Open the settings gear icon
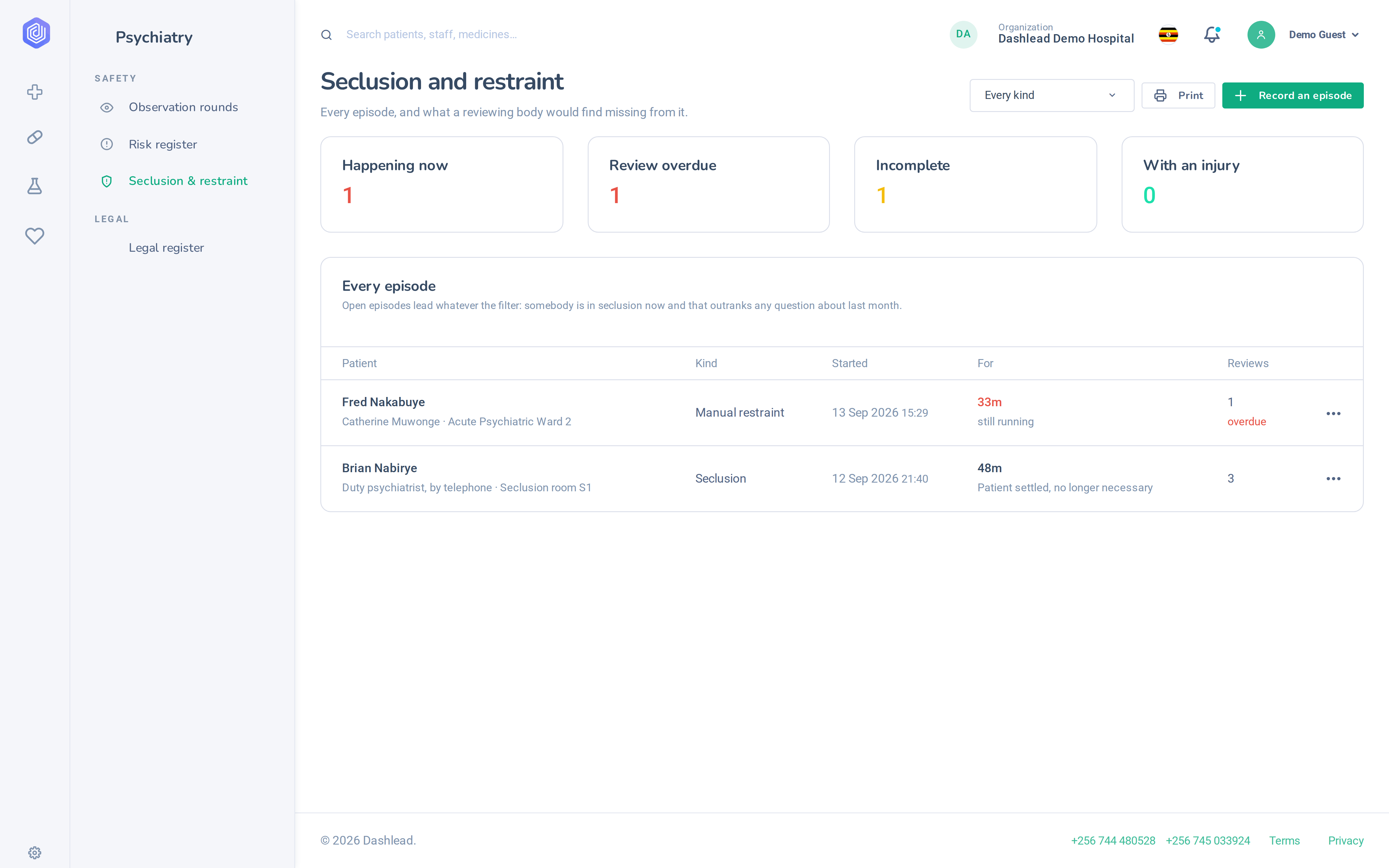This screenshot has width=1389, height=868. point(35,852)
